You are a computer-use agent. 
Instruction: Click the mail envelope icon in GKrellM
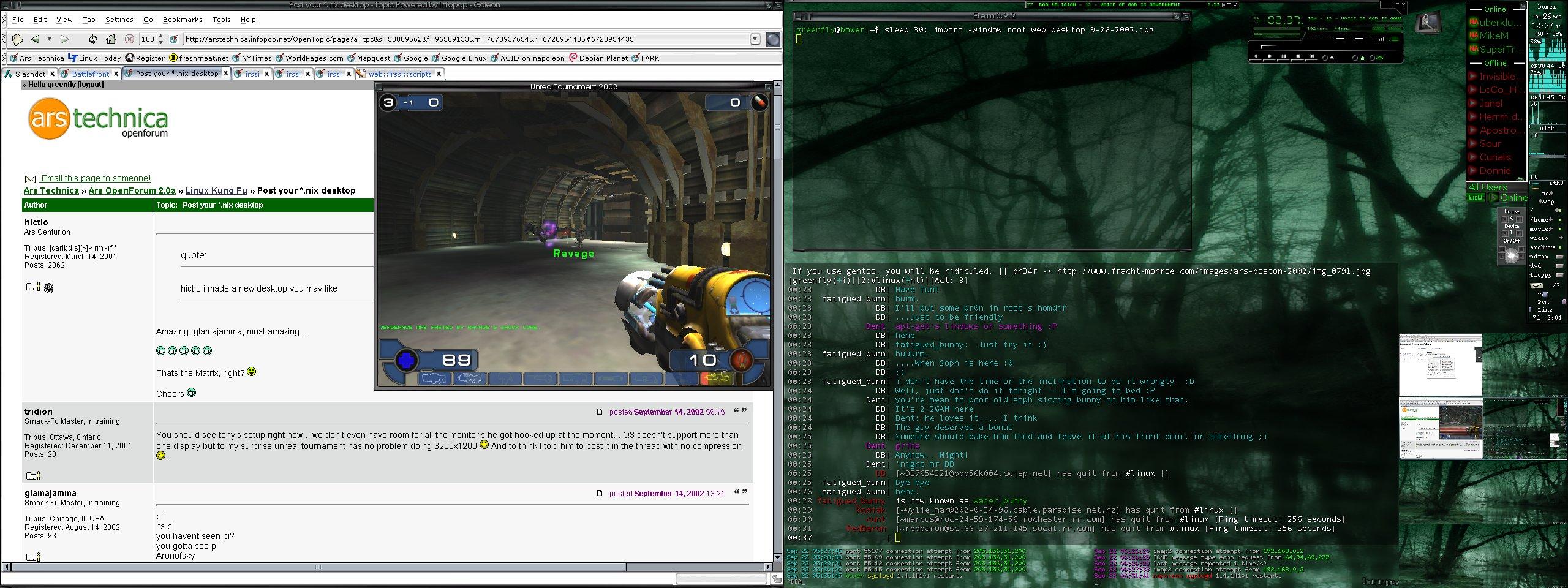1537,285
